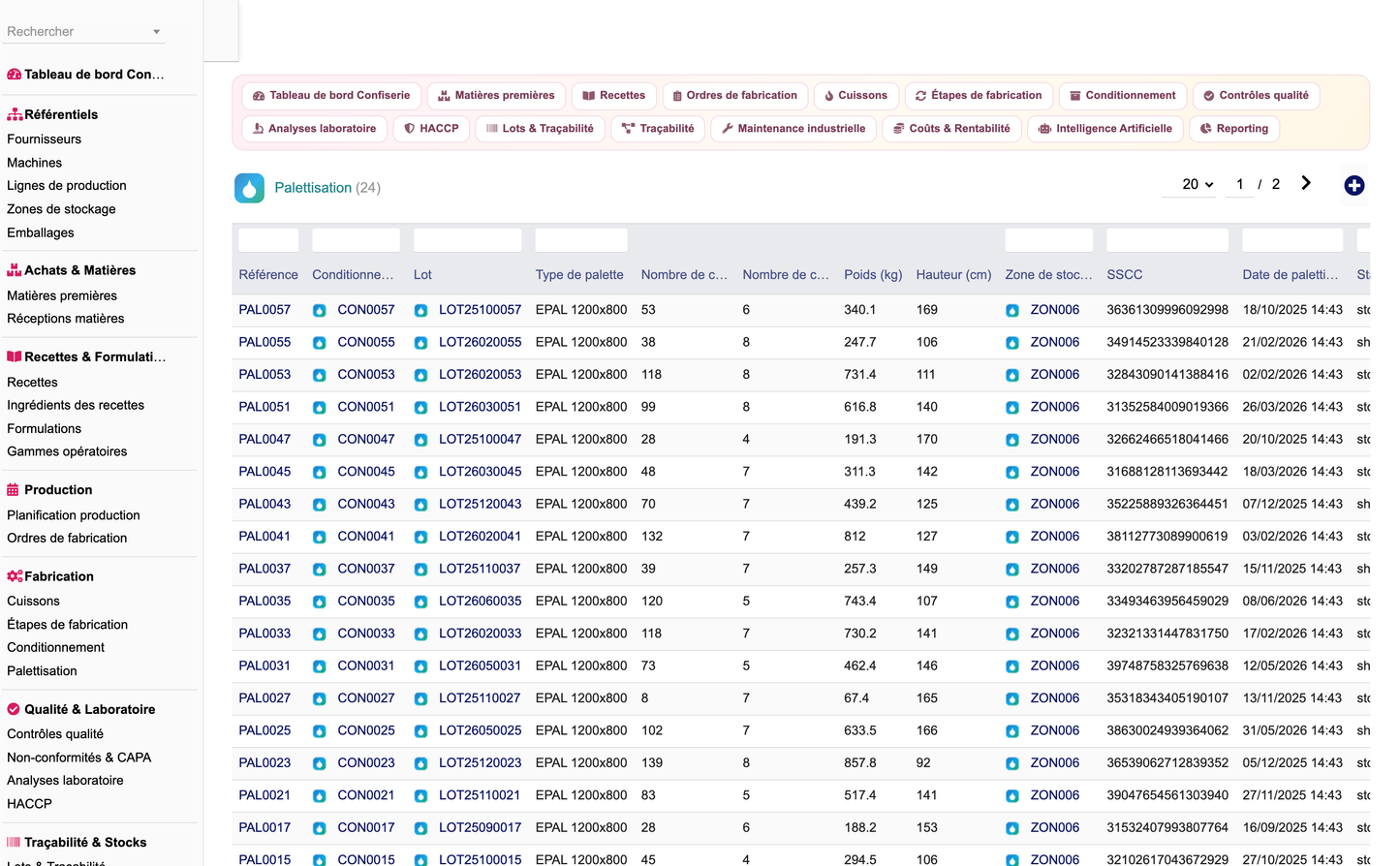Open the Conditionnement tab
1400x866 pixels.
(x=1123, y=95)
